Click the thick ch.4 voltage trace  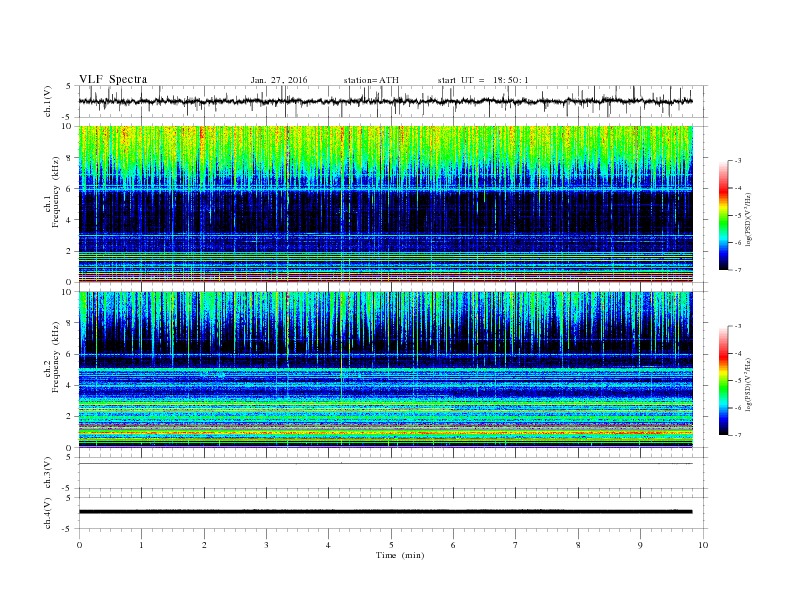pyautogui.click(x=385, y=512)
